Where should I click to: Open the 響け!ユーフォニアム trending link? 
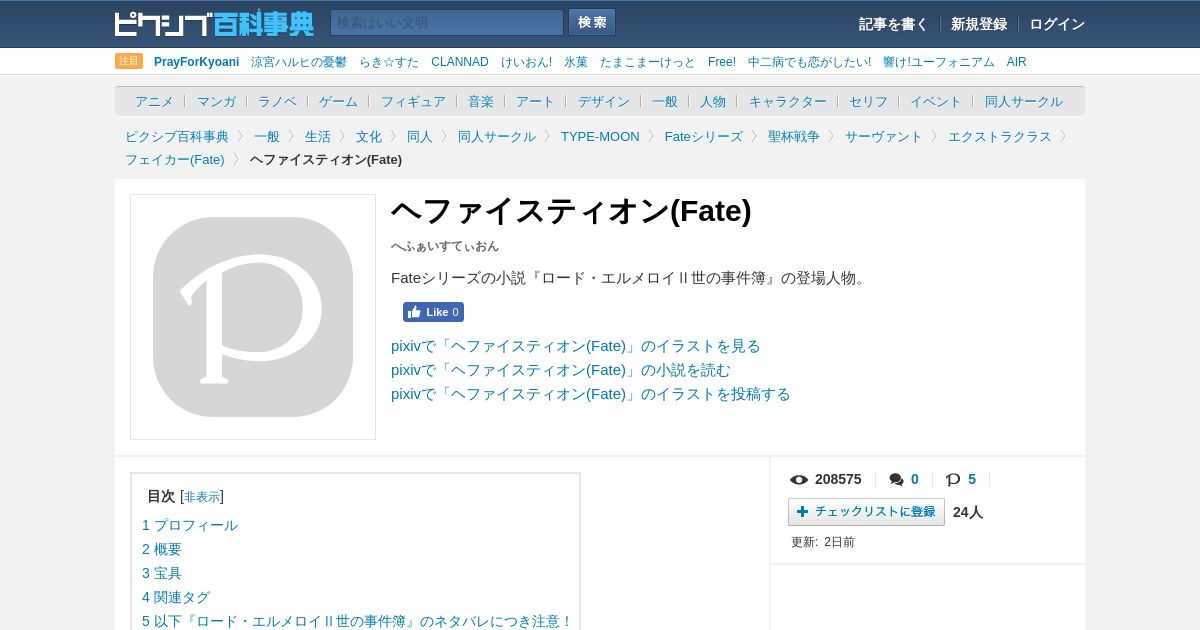939,62
